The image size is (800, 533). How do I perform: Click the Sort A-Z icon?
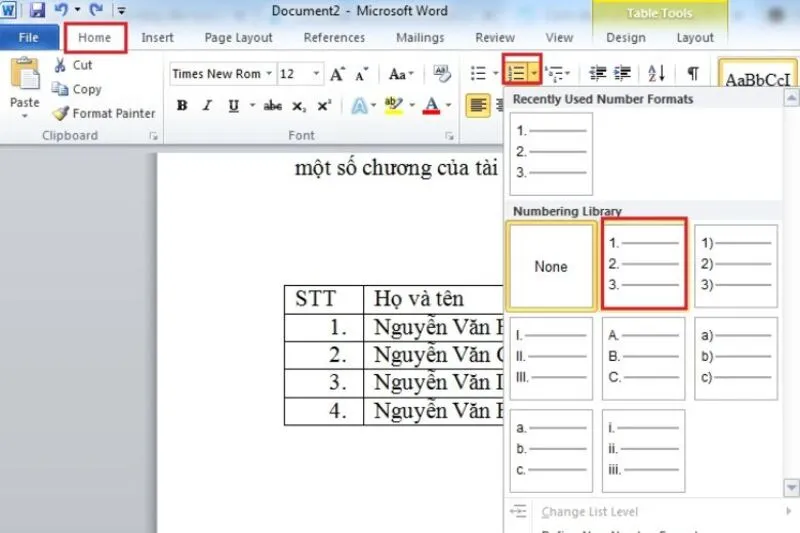click(x=656, y=74)
